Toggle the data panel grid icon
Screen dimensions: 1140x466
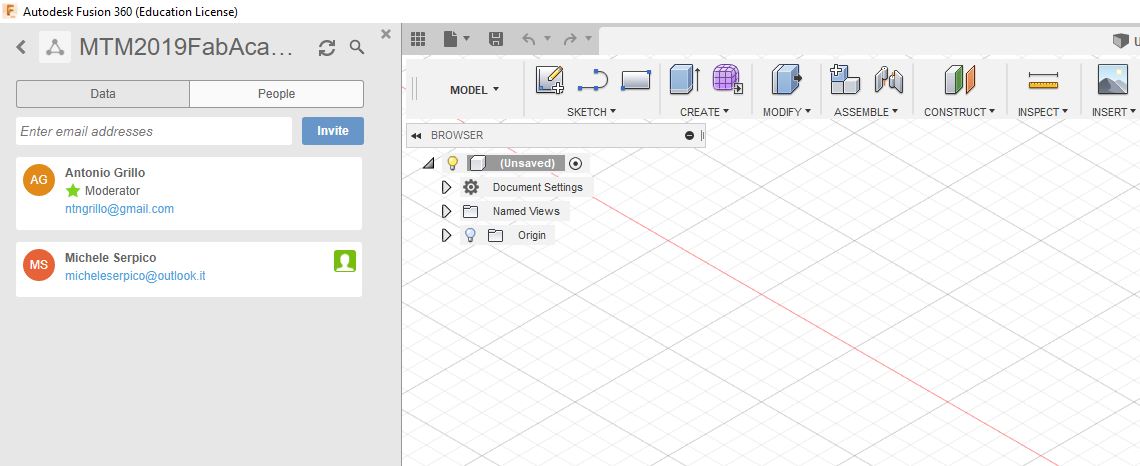(x=418, y=39)
